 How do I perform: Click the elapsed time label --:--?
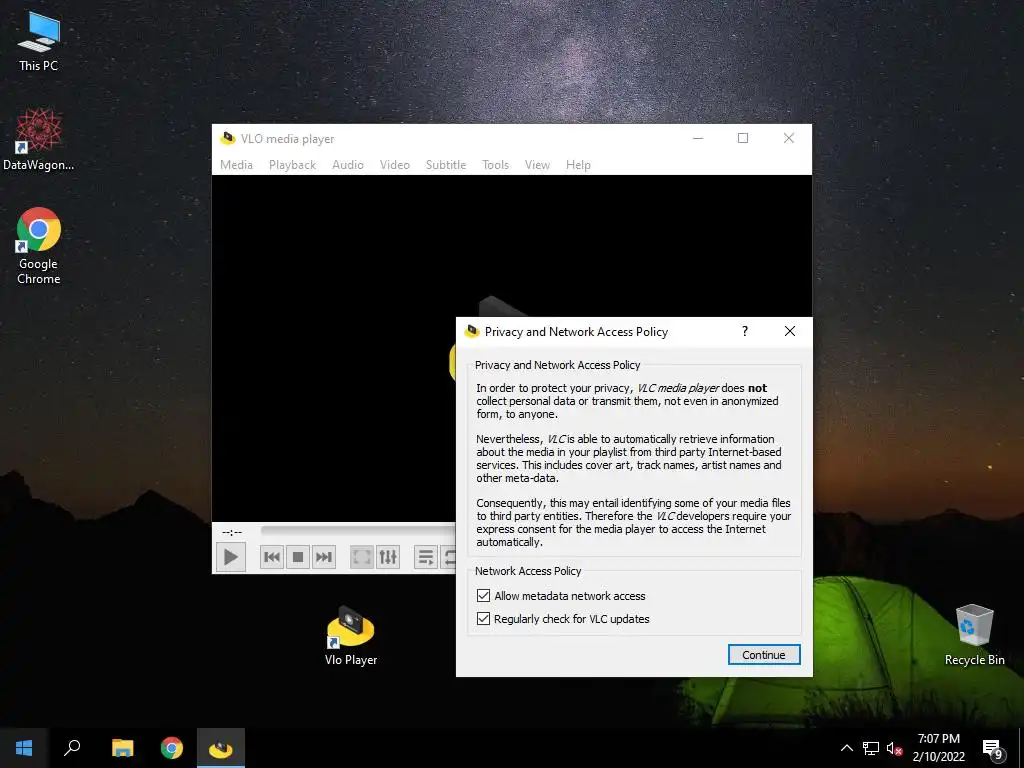pos(232,532)
